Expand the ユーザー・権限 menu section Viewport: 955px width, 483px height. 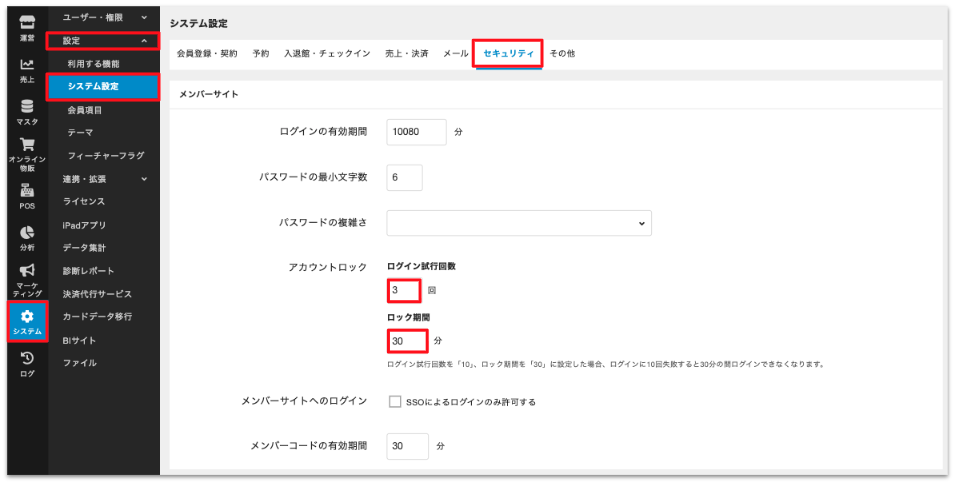tap(104, 17)
